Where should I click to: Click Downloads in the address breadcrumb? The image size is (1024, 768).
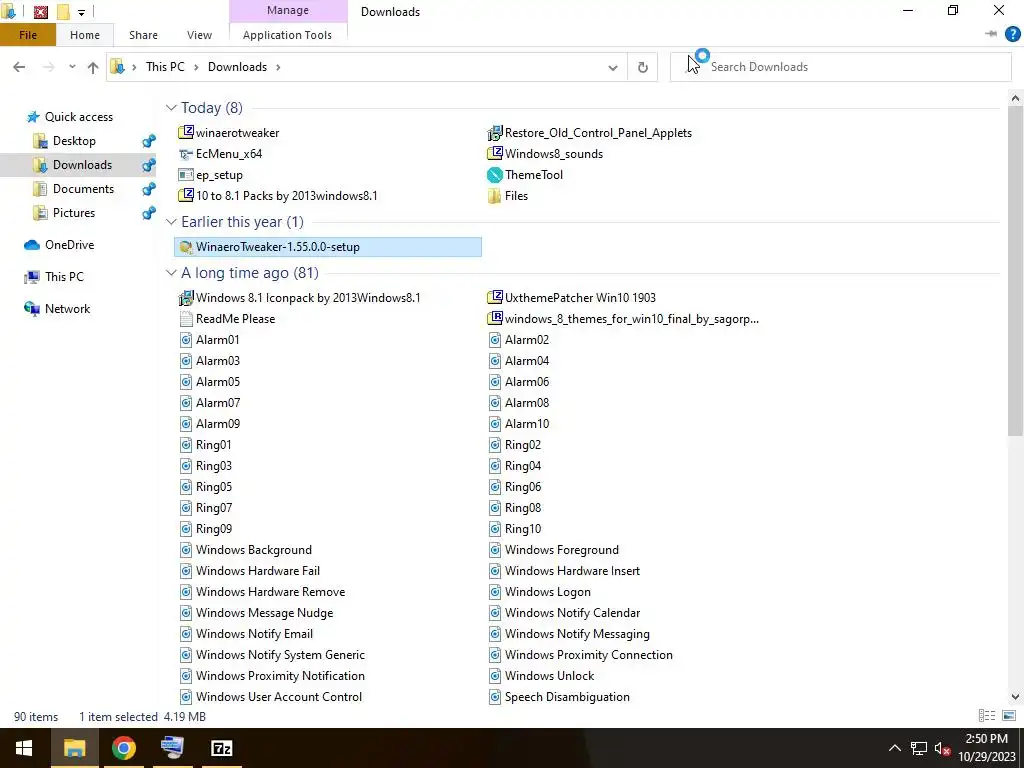coord(237,67)
